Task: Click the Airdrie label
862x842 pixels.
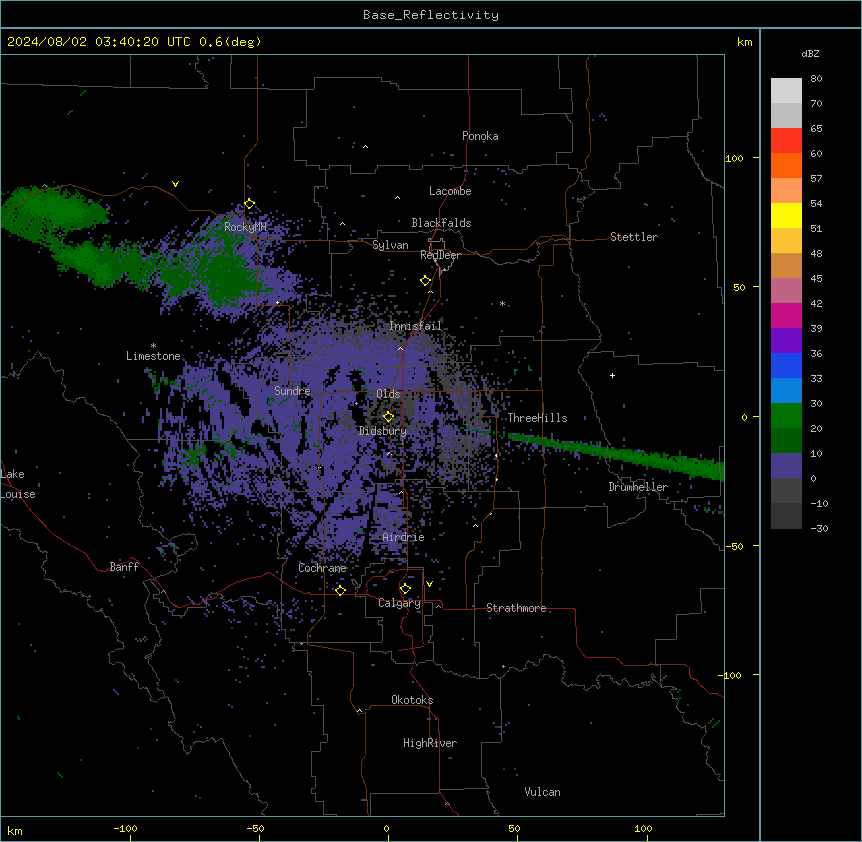Action: [404, 537]
